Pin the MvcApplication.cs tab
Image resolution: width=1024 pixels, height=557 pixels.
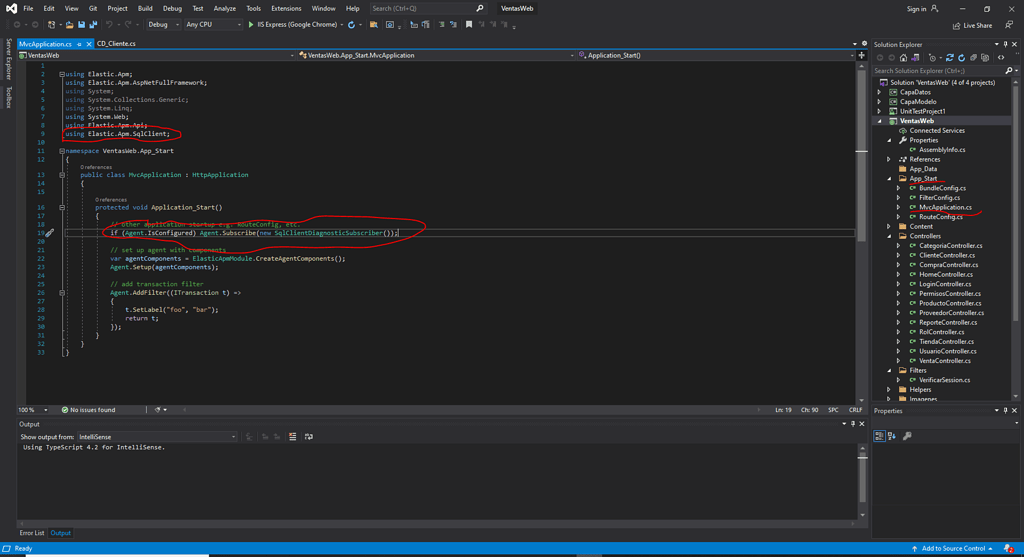pyautogui.click(x=79, y=44)
